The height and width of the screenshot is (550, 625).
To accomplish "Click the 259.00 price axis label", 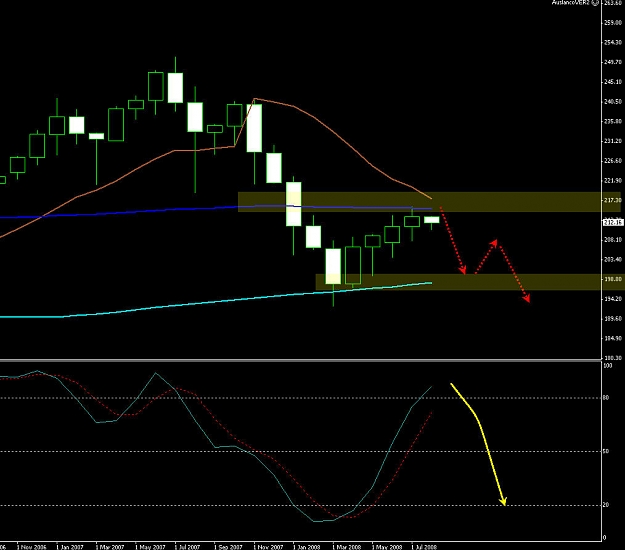I will pos(613,23).
